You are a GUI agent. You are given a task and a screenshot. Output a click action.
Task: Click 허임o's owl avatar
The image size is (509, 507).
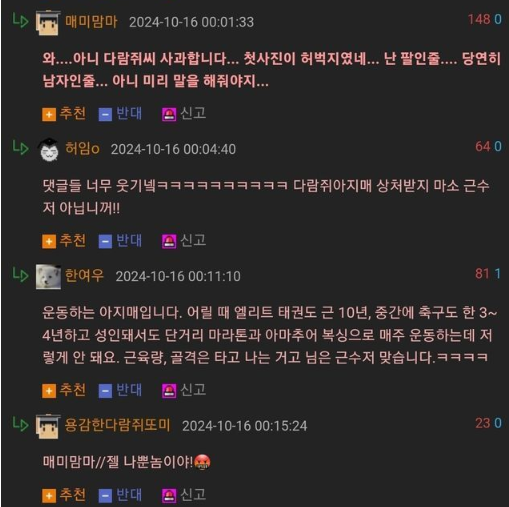coord(49,150)
